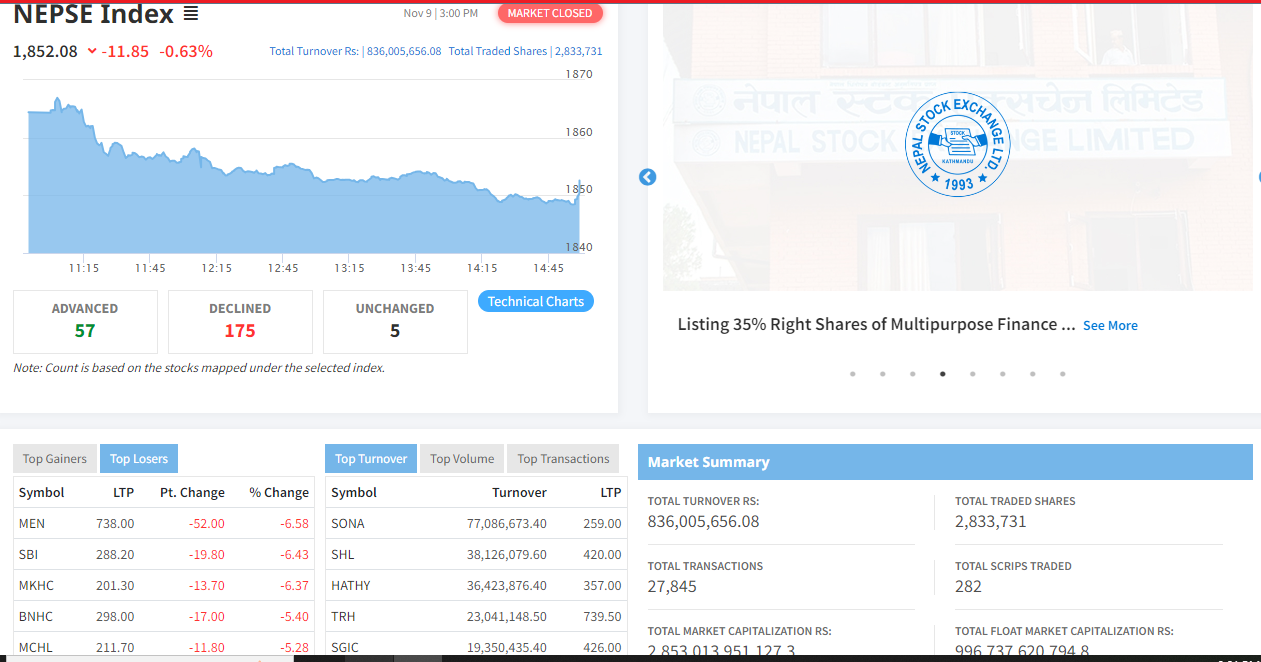Select the seventh carousel dot indicator
This screenshot has width=1261, height=662.
tap(1032, 374)
